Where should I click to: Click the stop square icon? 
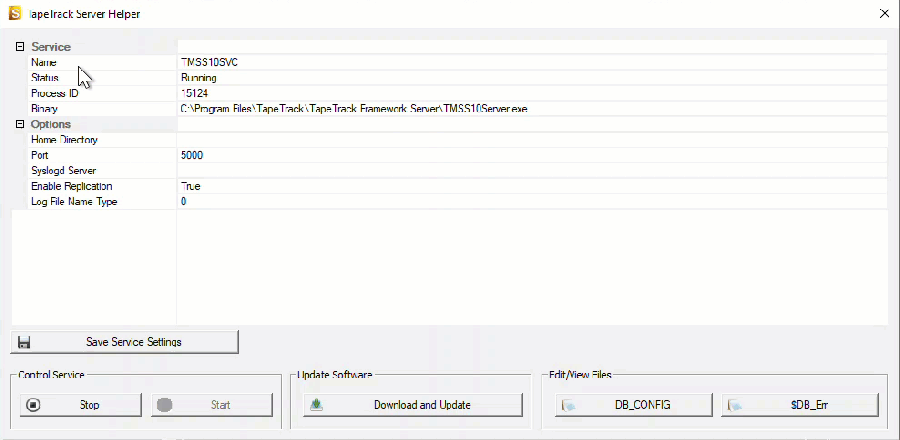coord(33,405)
